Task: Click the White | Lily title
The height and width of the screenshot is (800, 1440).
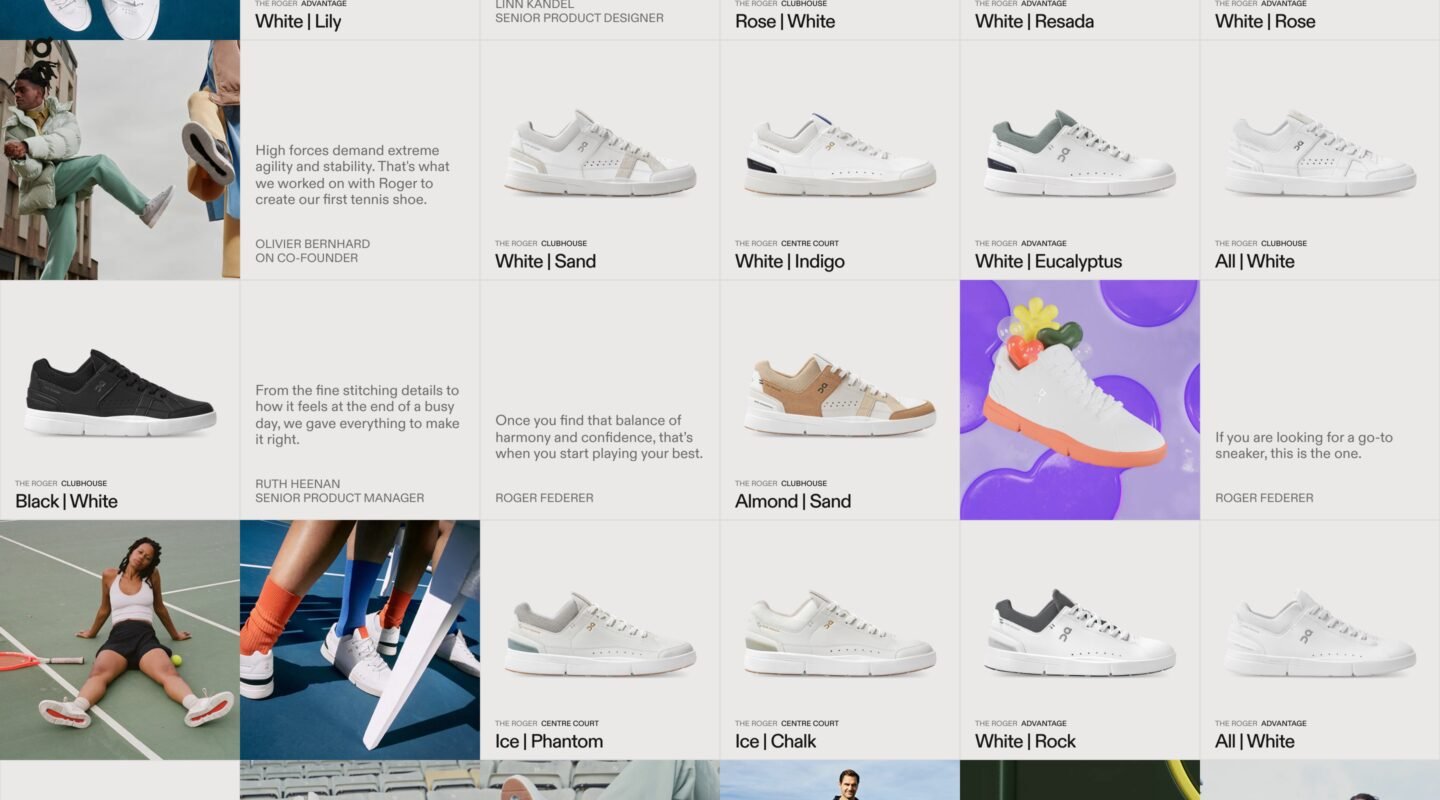Action: 298,21
